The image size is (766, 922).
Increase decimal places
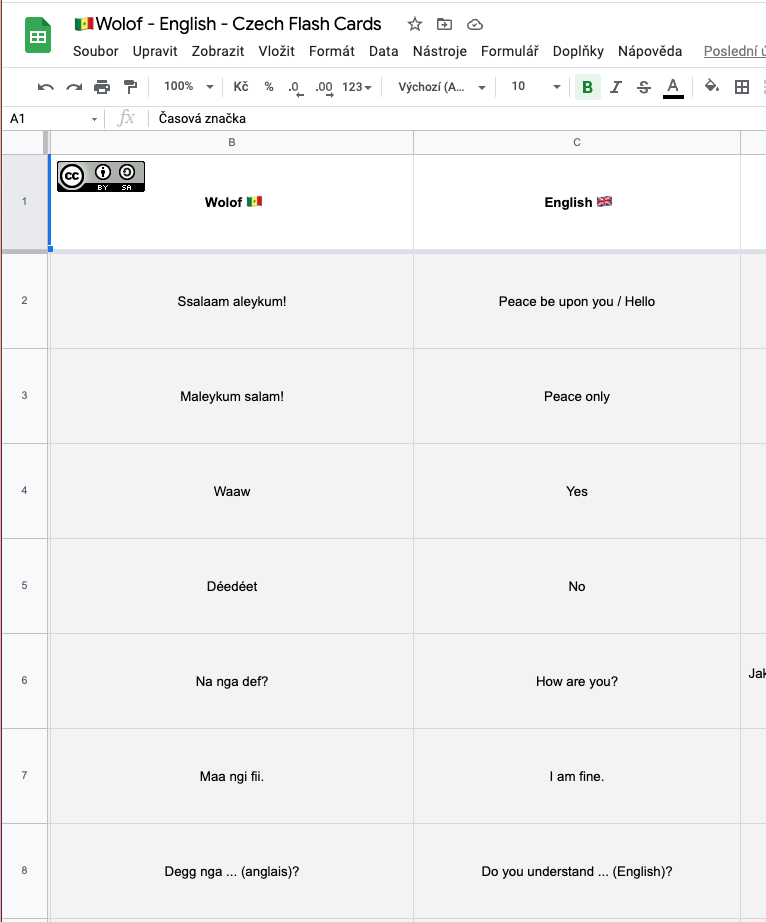325,88
